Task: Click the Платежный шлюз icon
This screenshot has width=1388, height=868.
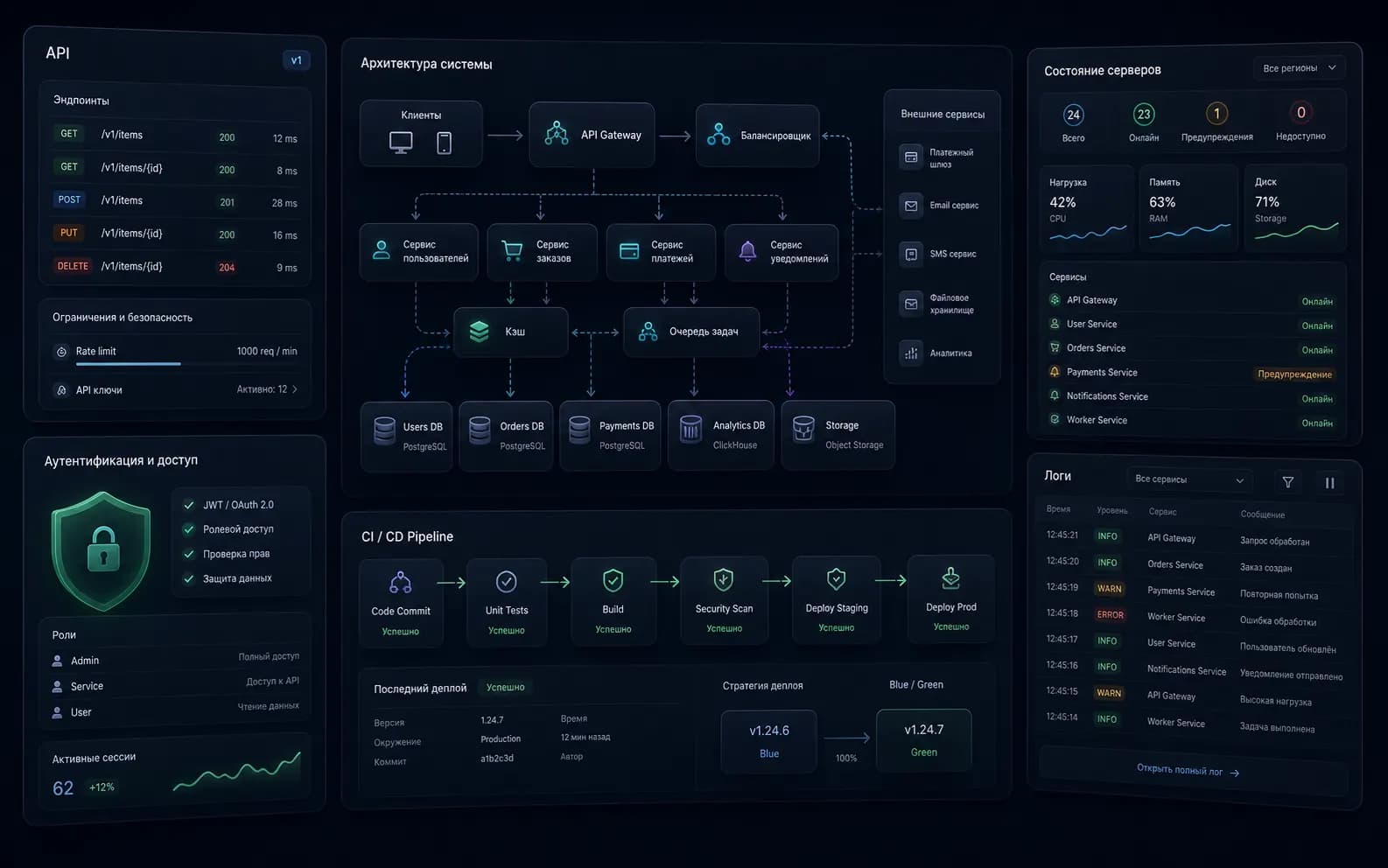Action: 911,157
